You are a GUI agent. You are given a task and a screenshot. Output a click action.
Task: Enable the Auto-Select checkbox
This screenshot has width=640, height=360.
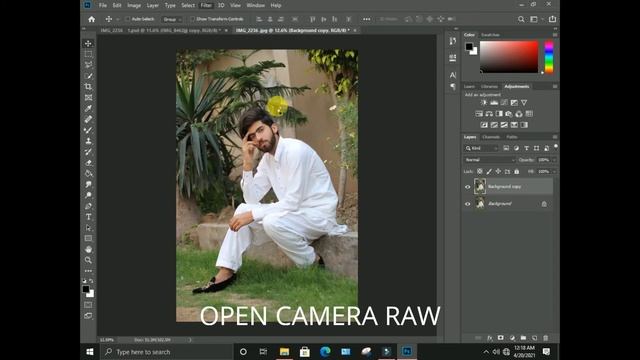(128, 19)
